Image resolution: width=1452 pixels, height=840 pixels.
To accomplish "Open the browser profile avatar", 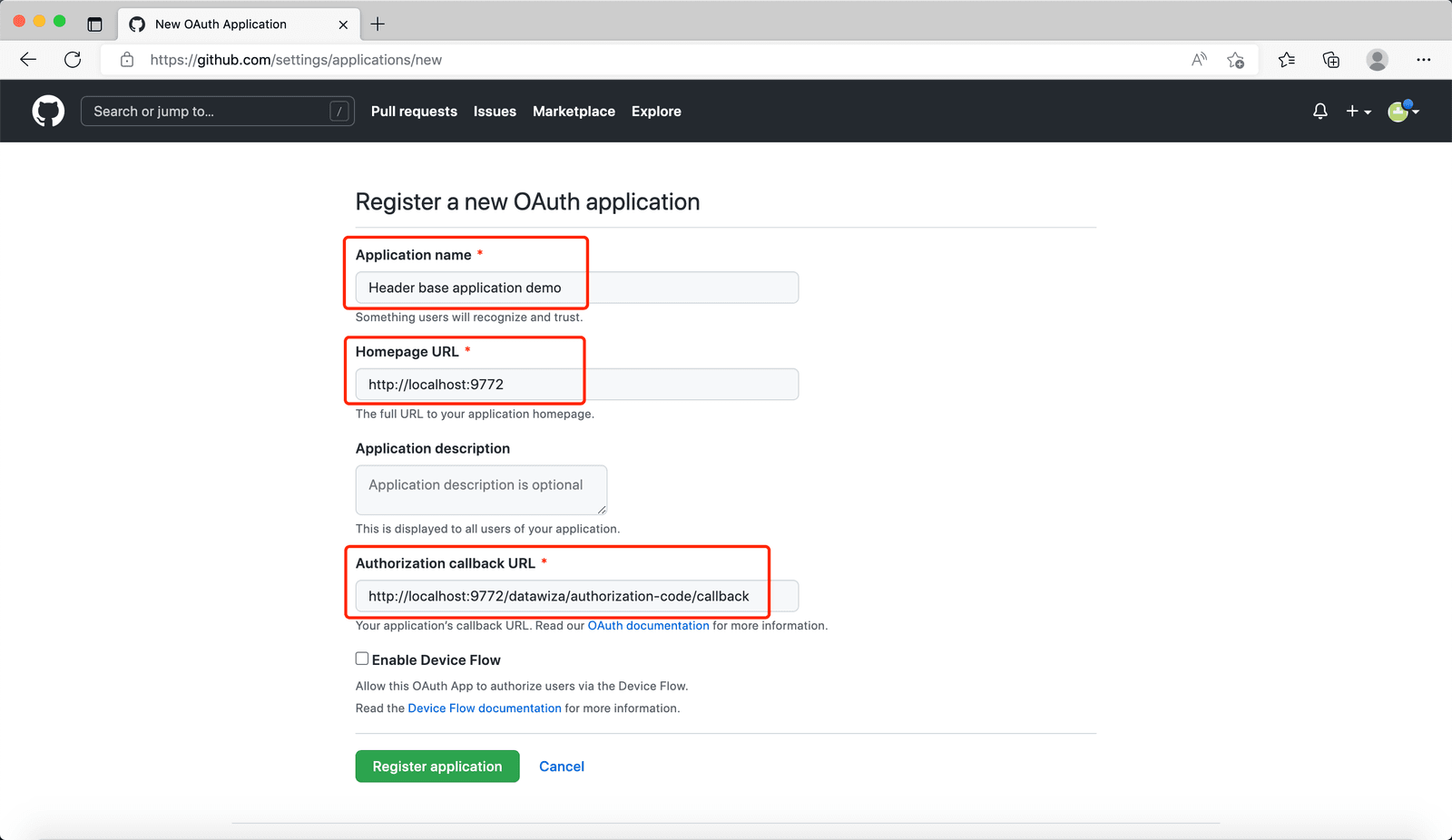I will (1378, 60).
